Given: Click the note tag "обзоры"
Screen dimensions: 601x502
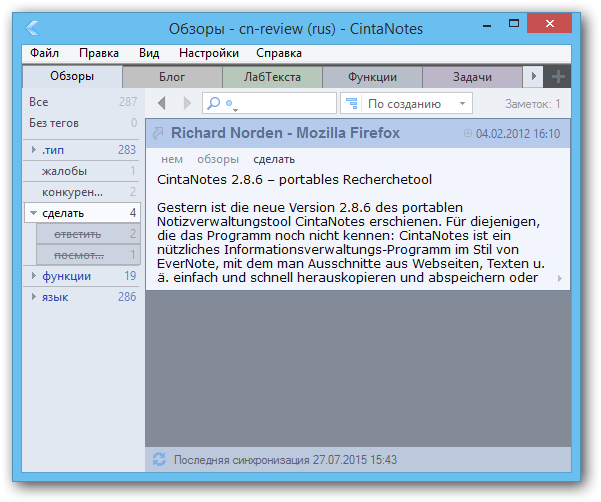Looking at the screenshot, I should point(218,159).
